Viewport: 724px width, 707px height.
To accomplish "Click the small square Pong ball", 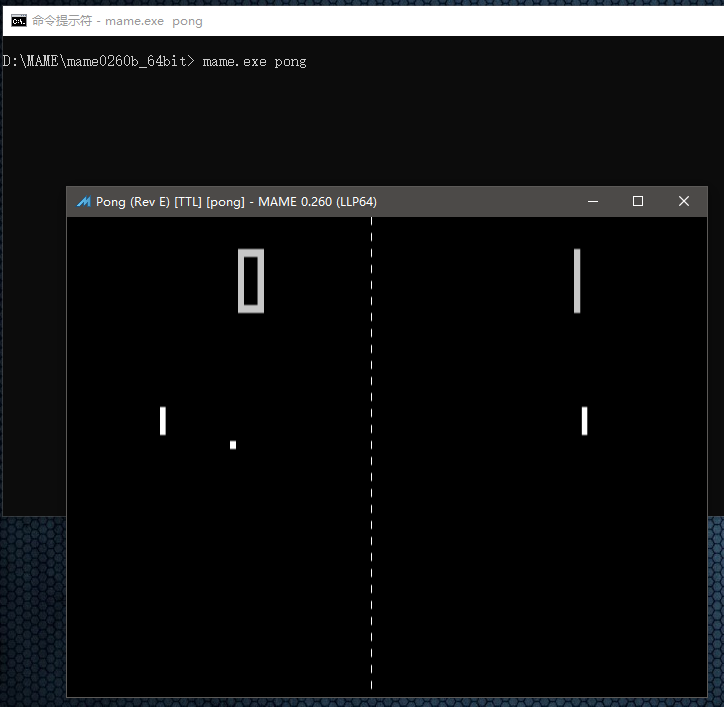I will click(233, 445).
